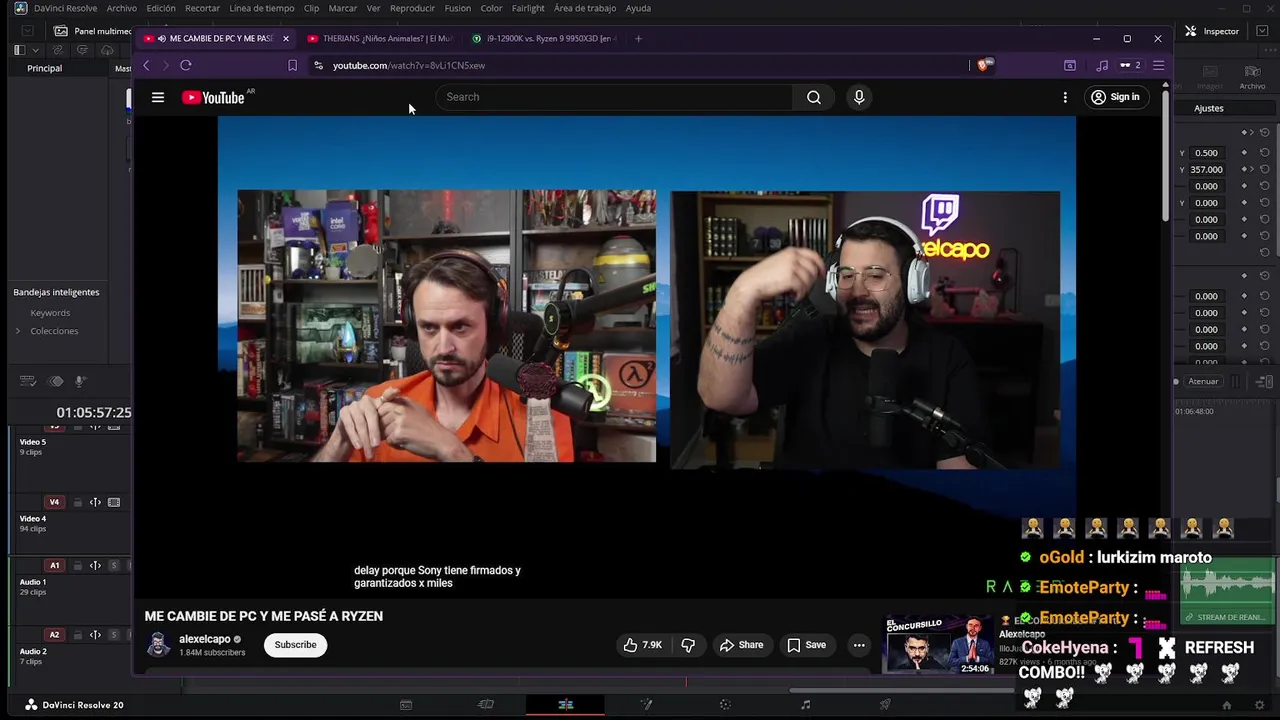This screenshot has width=1280, height=720.
Task: Click the timeline voiceover microphone icon
Action: point(81,381)
